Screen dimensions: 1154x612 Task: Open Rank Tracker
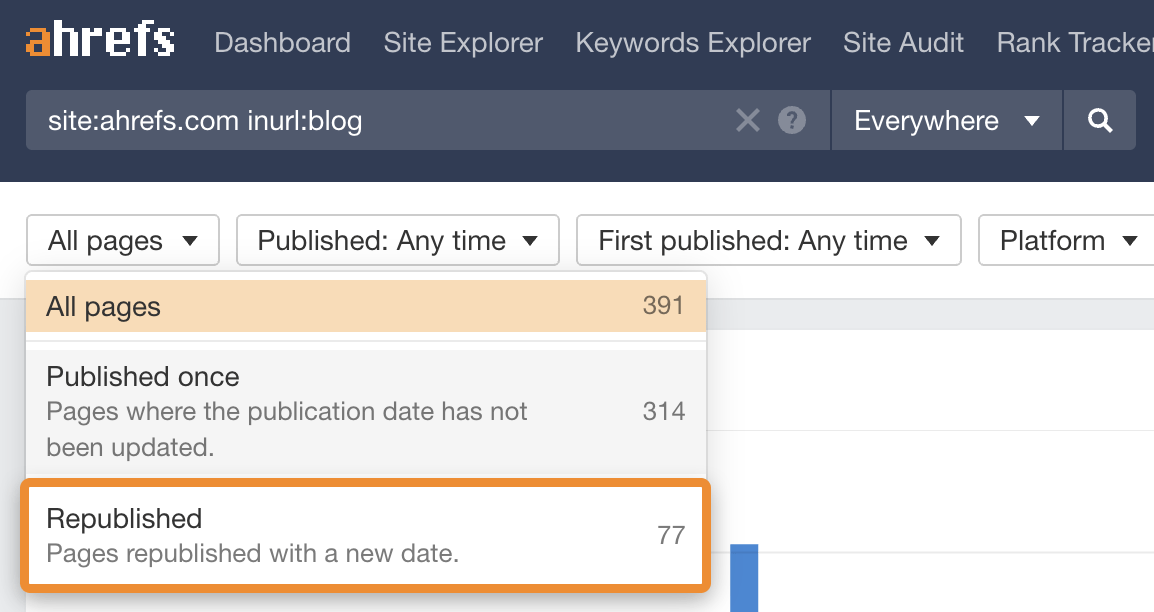tap(1075, 43)
